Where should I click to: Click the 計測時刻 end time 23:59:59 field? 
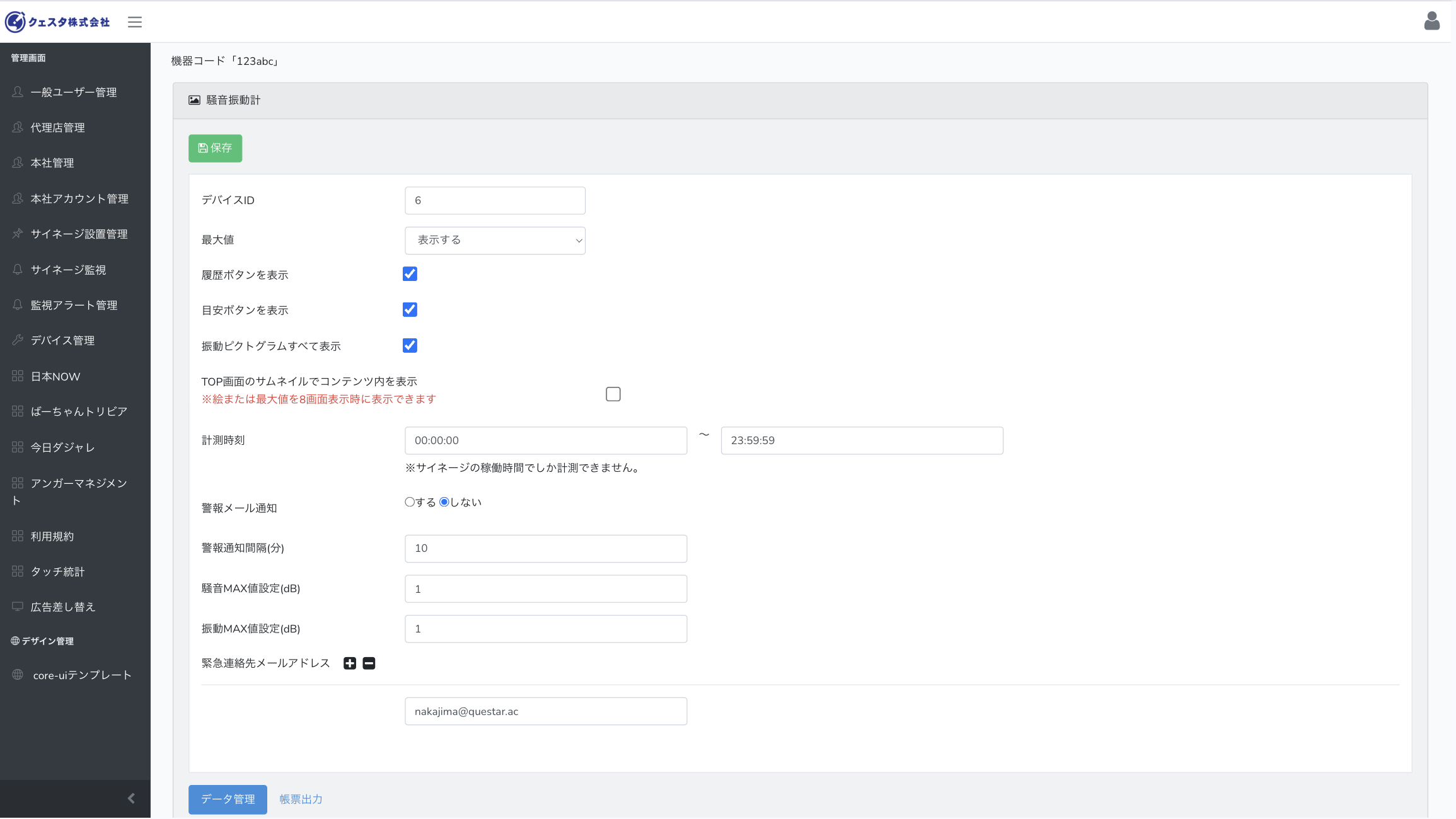click(862, 440)
